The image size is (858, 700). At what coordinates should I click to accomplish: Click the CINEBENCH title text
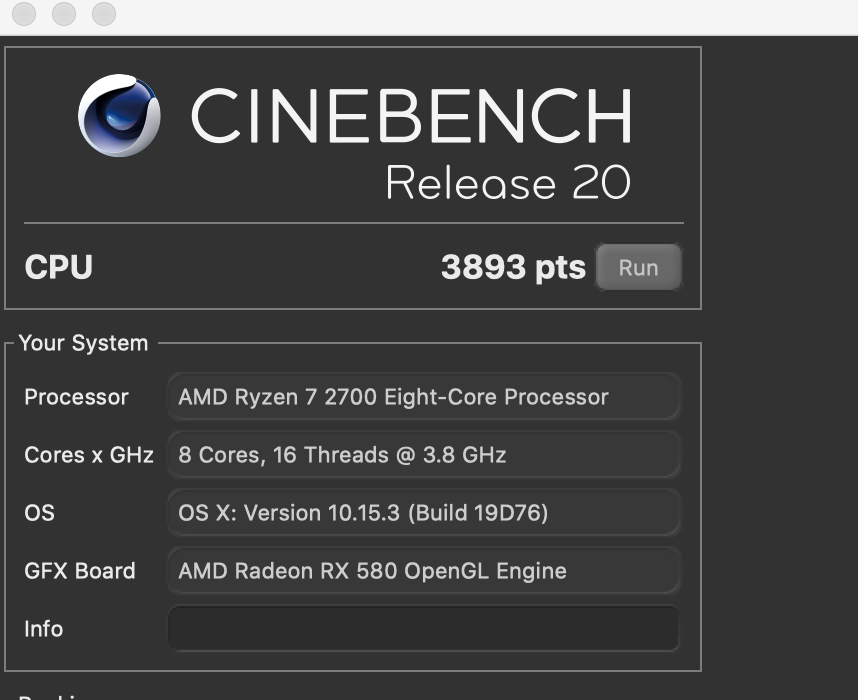(x=412, y=116)
